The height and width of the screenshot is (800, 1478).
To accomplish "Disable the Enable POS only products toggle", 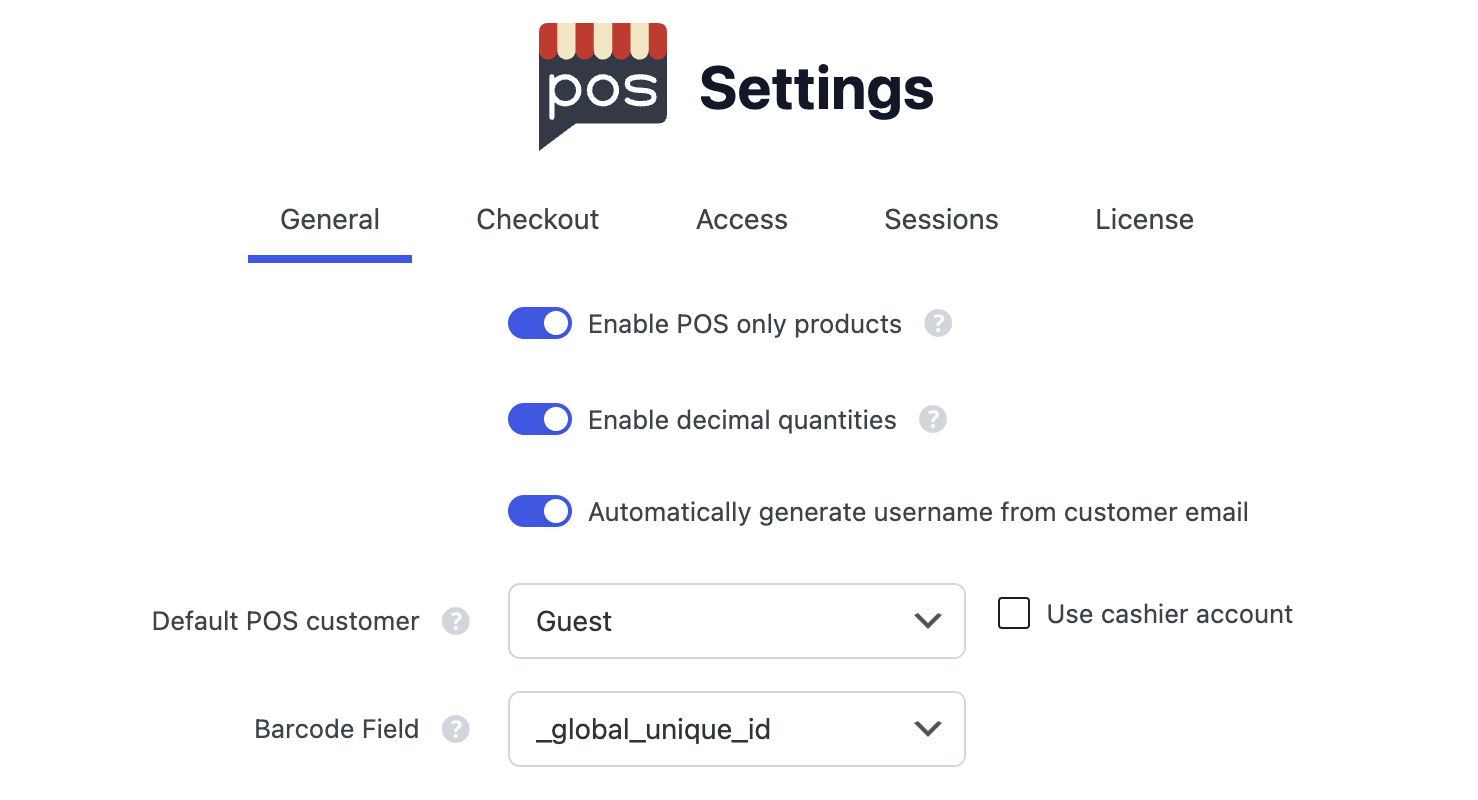I will click(540, 323).
